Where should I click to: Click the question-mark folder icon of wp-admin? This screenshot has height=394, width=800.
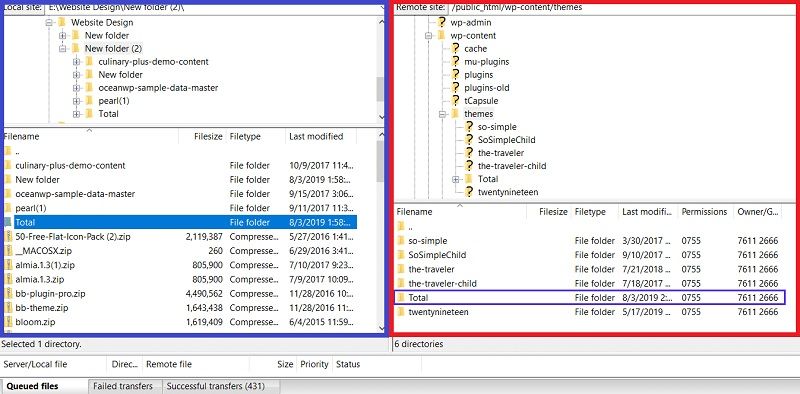[x=442, y=22]
